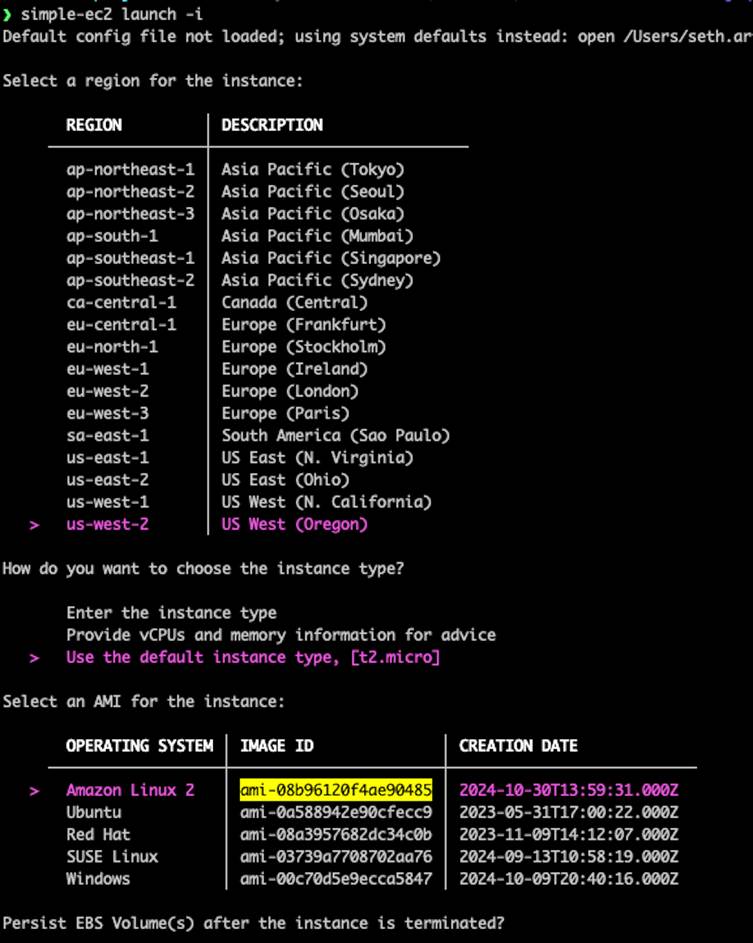Click the 'Select an AMI for the instance' prompt

143,702
